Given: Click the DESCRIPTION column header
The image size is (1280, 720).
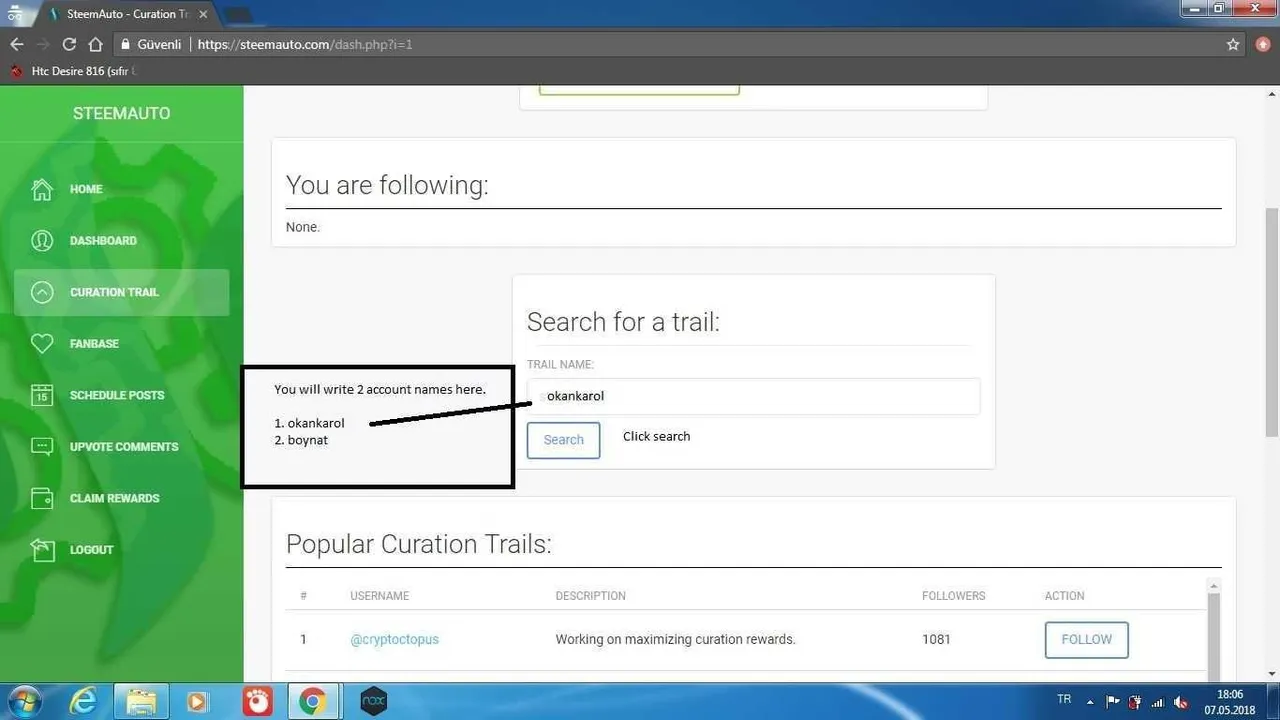Looking at the screenshot, I should (590, 596).
